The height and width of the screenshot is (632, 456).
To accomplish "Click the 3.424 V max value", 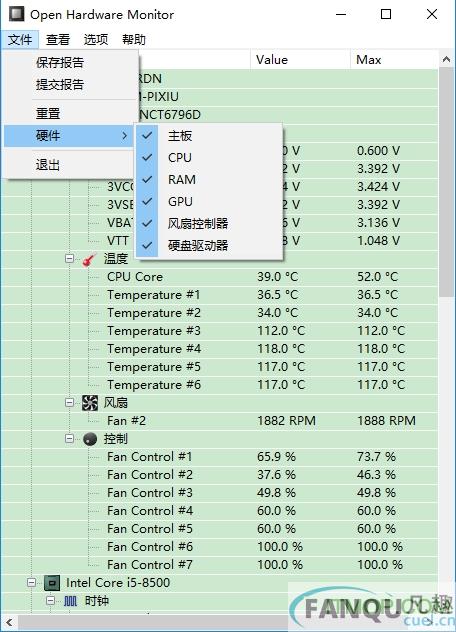I will pos(378,187).
